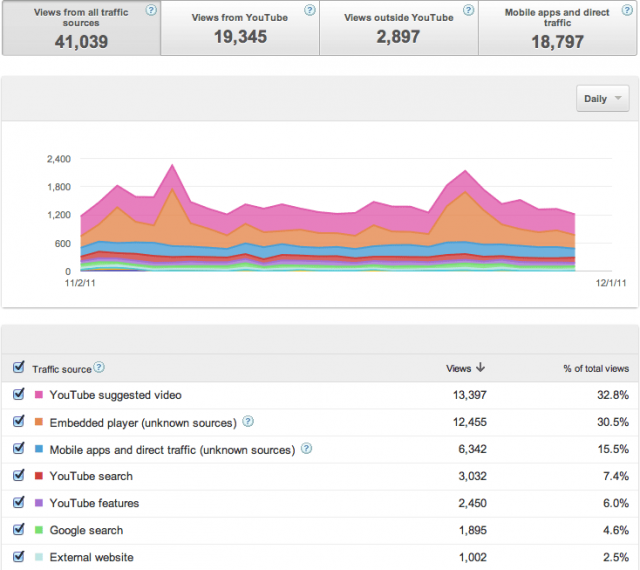Open help icon for Mobile apps tab
Image resolution: width=640 pixels, height=570 pixels.
tap(627, 10)
